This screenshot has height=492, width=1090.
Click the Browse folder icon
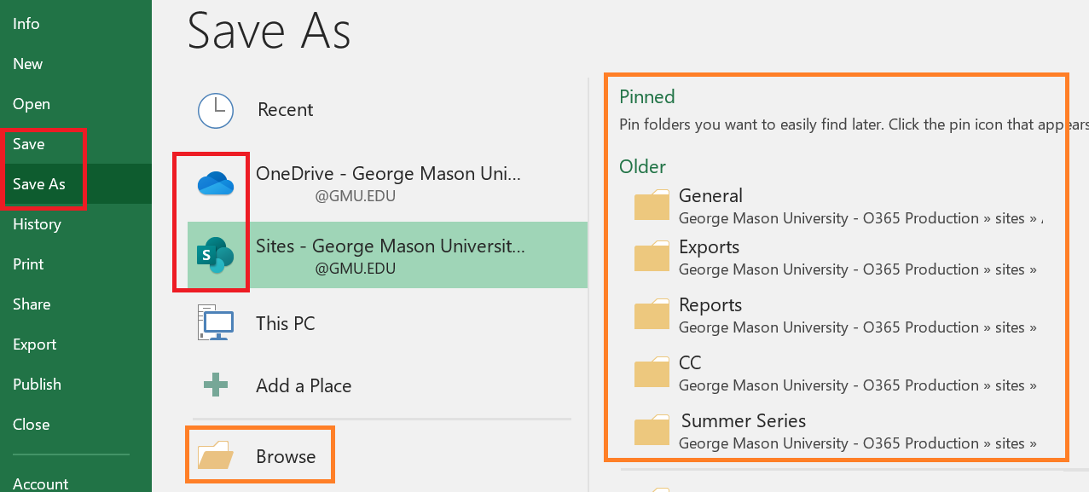pyautogui.click(x=215, y=457)
